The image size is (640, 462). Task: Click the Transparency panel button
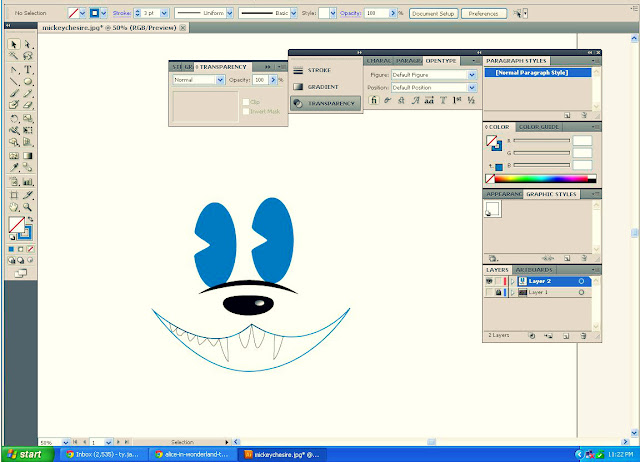(326, 104)
